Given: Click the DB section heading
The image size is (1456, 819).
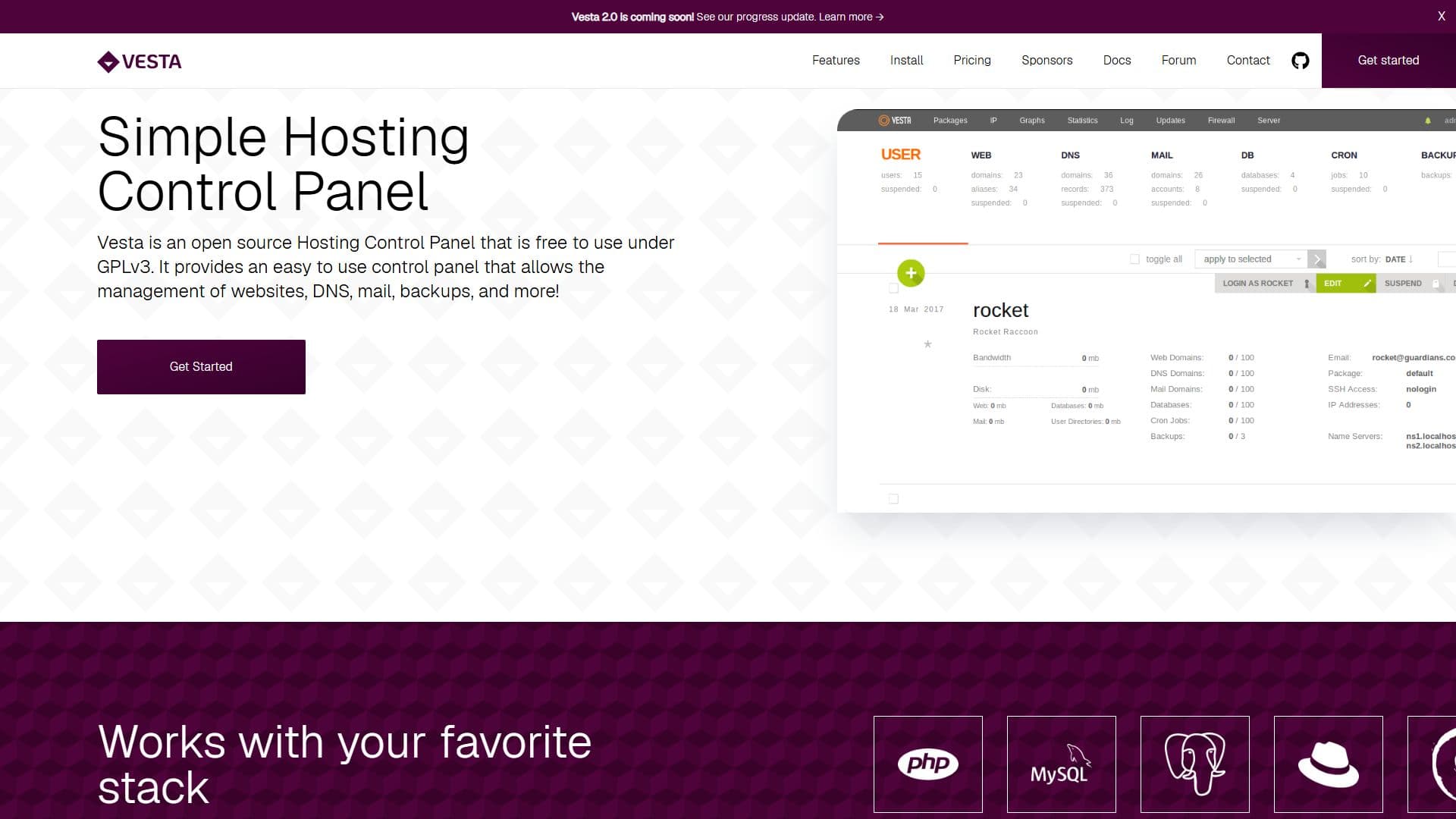Looking at the screenshot, I should coord(1247,155).
